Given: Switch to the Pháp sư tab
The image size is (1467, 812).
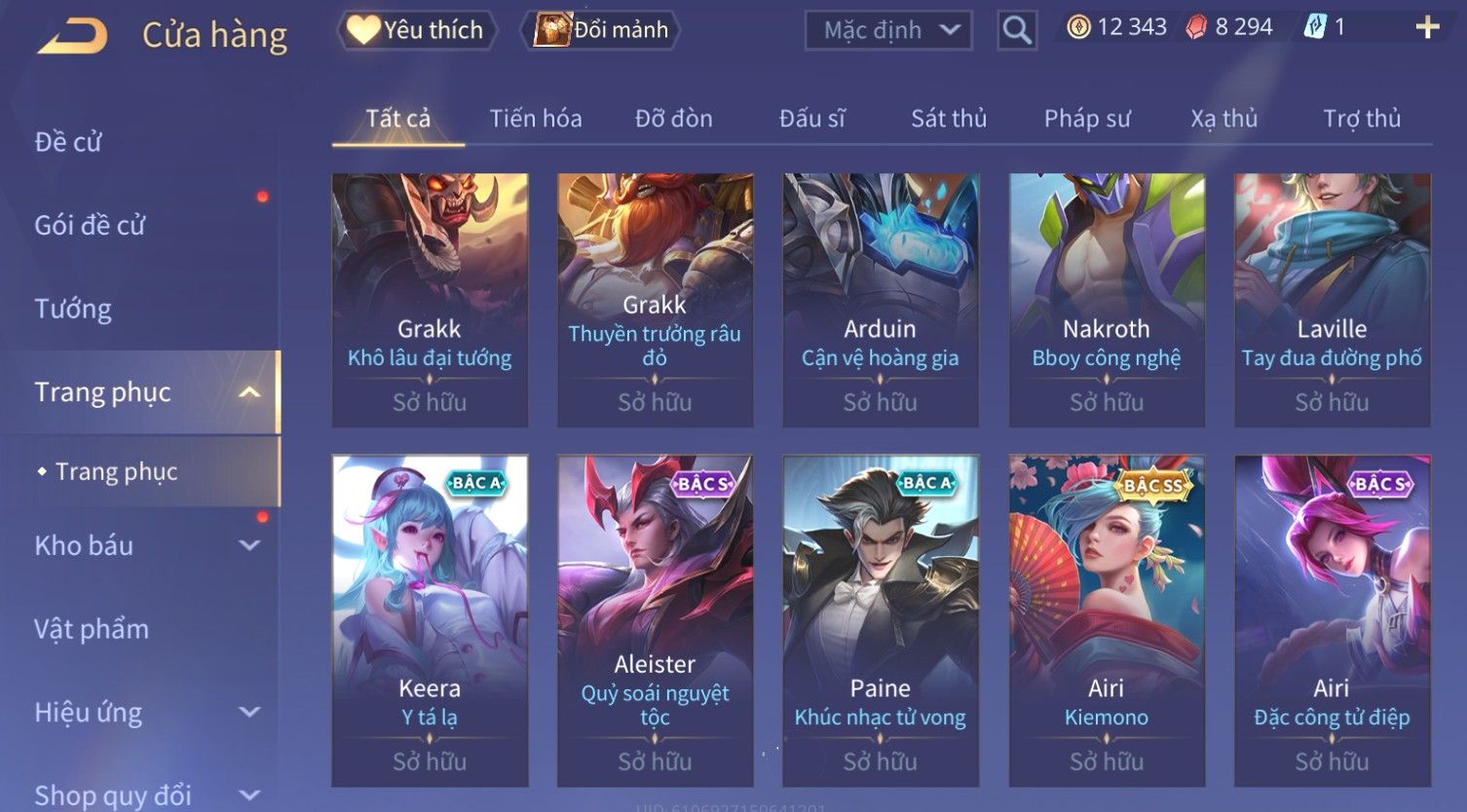Looking at the screenshot, I should click(x=1087, y=119).
